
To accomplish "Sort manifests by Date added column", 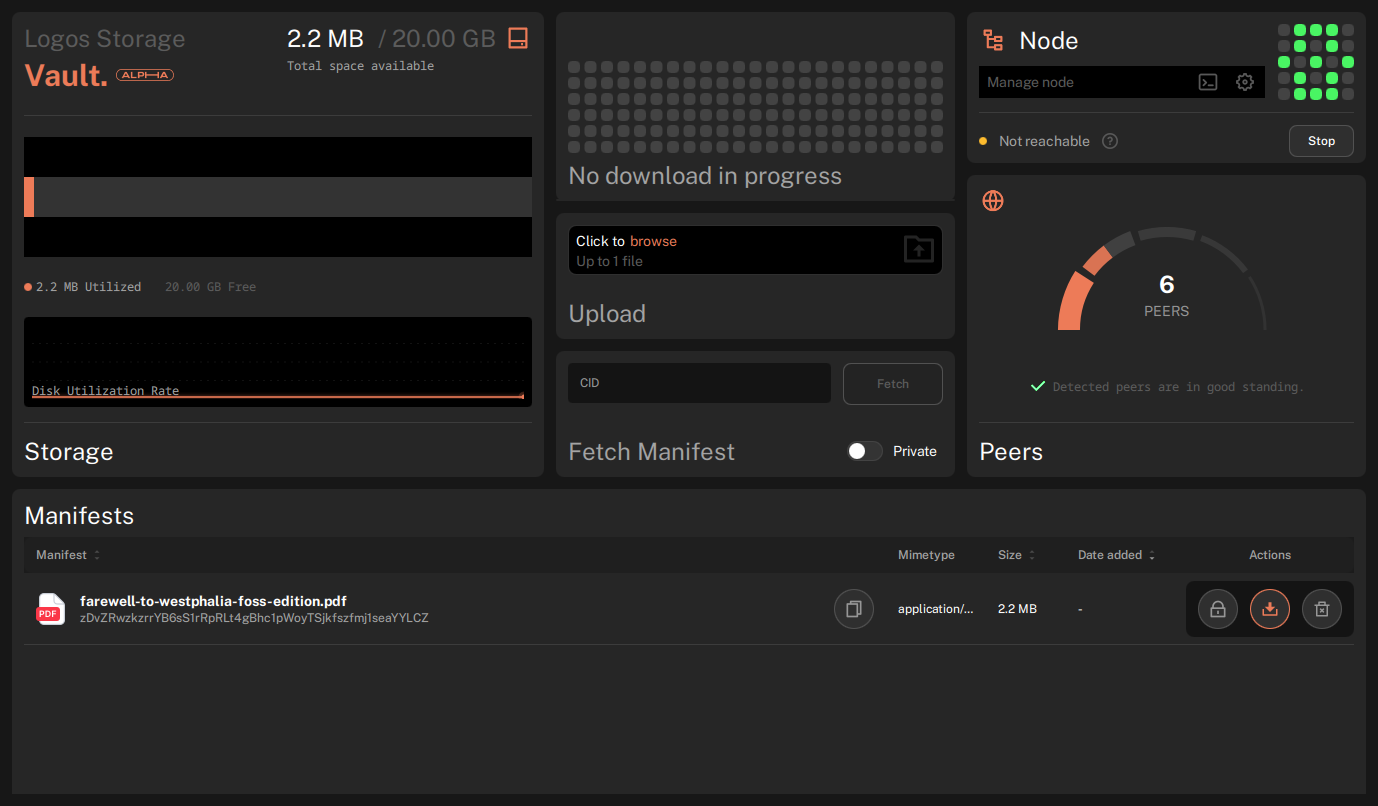I will 1118,555.
